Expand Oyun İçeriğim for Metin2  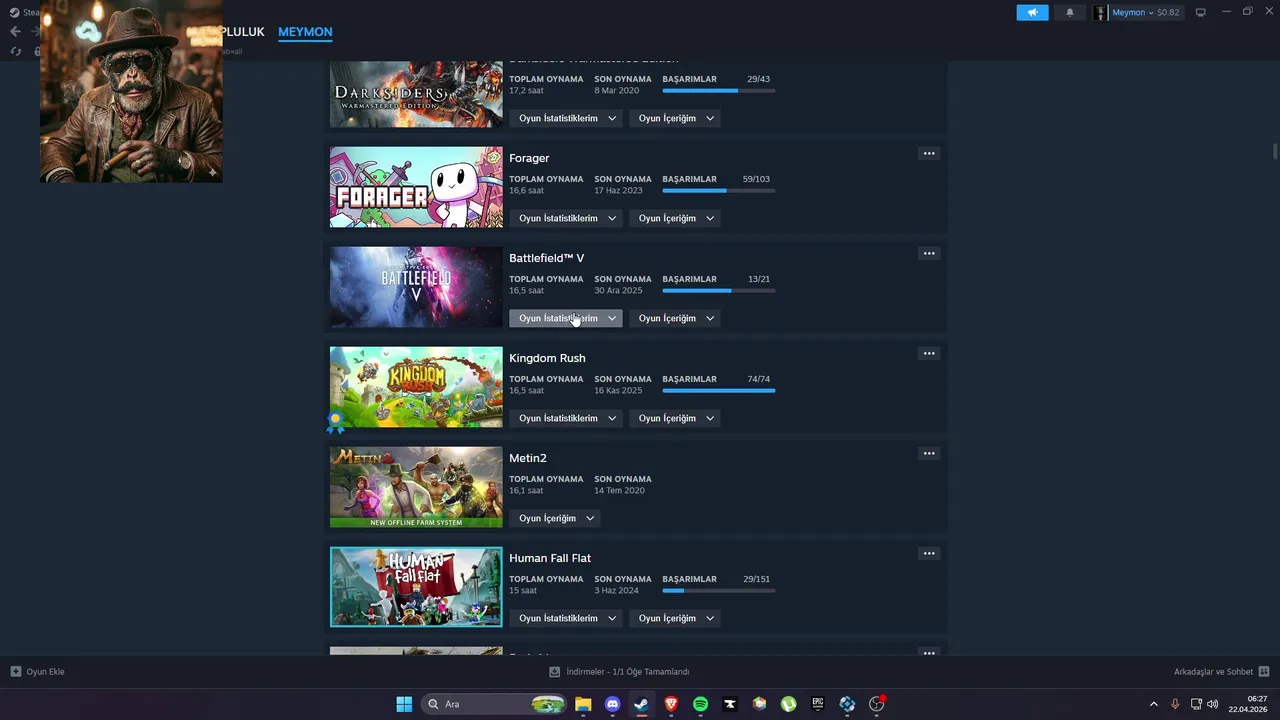[555, 518]
